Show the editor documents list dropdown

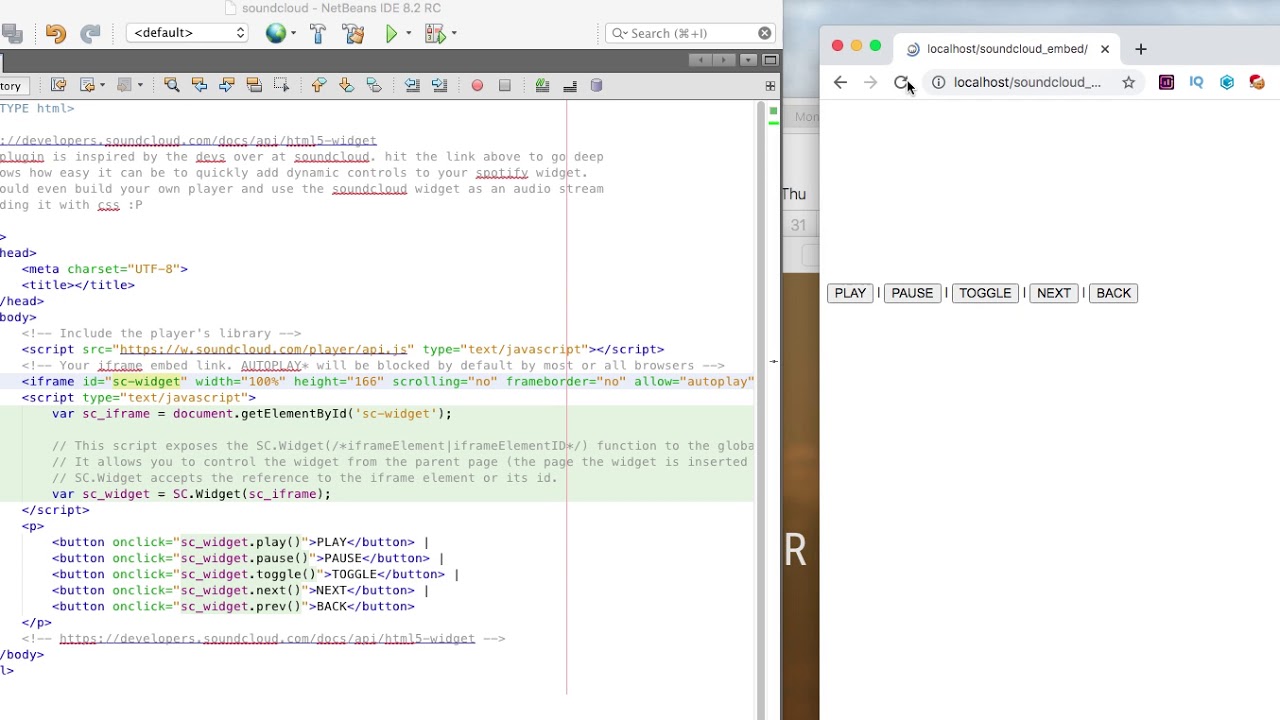[x=747, y=60]
